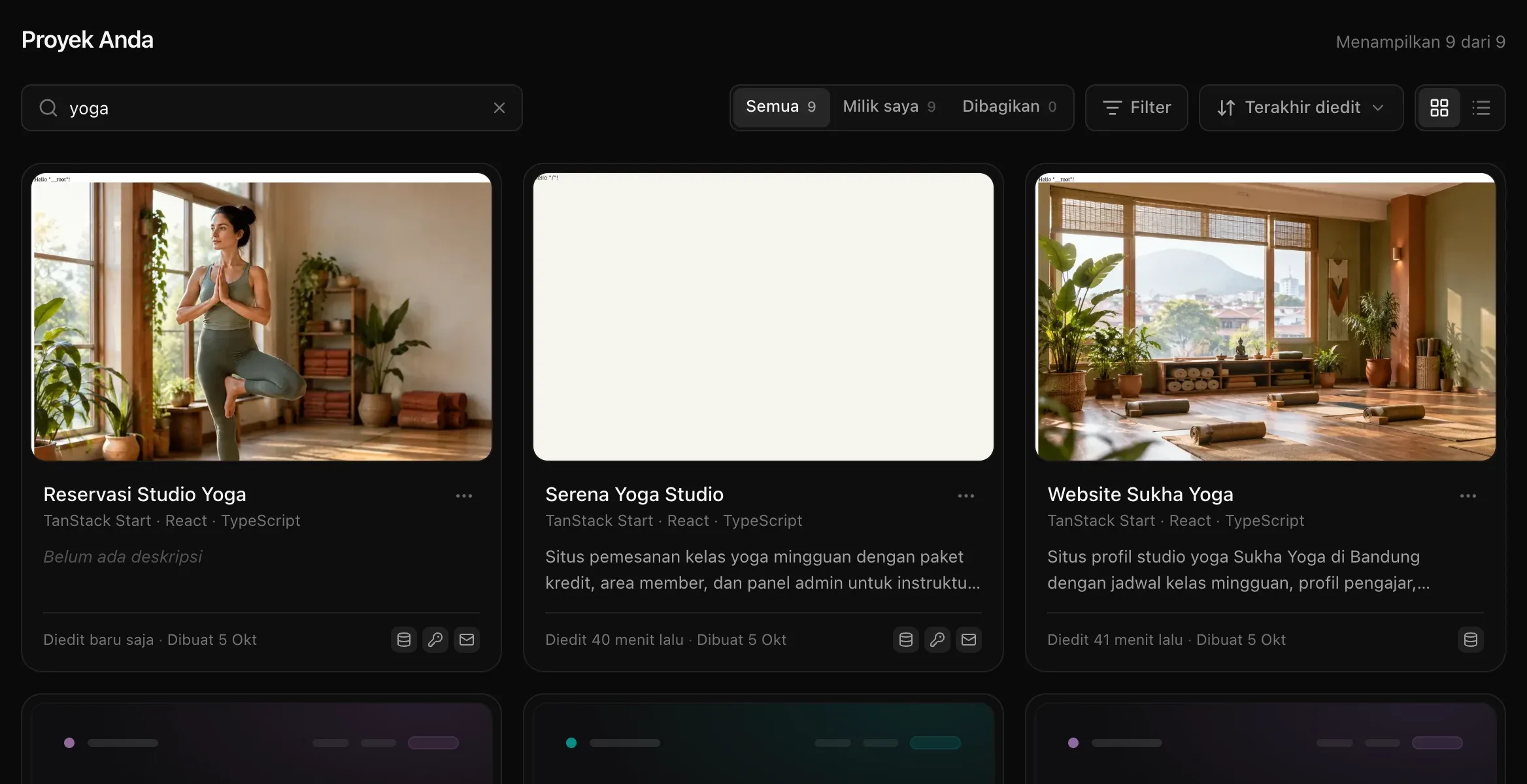Screen dimensions: 1527x784
Task: Open more options for Serena Yoga Studio
Action: (966, 496)
